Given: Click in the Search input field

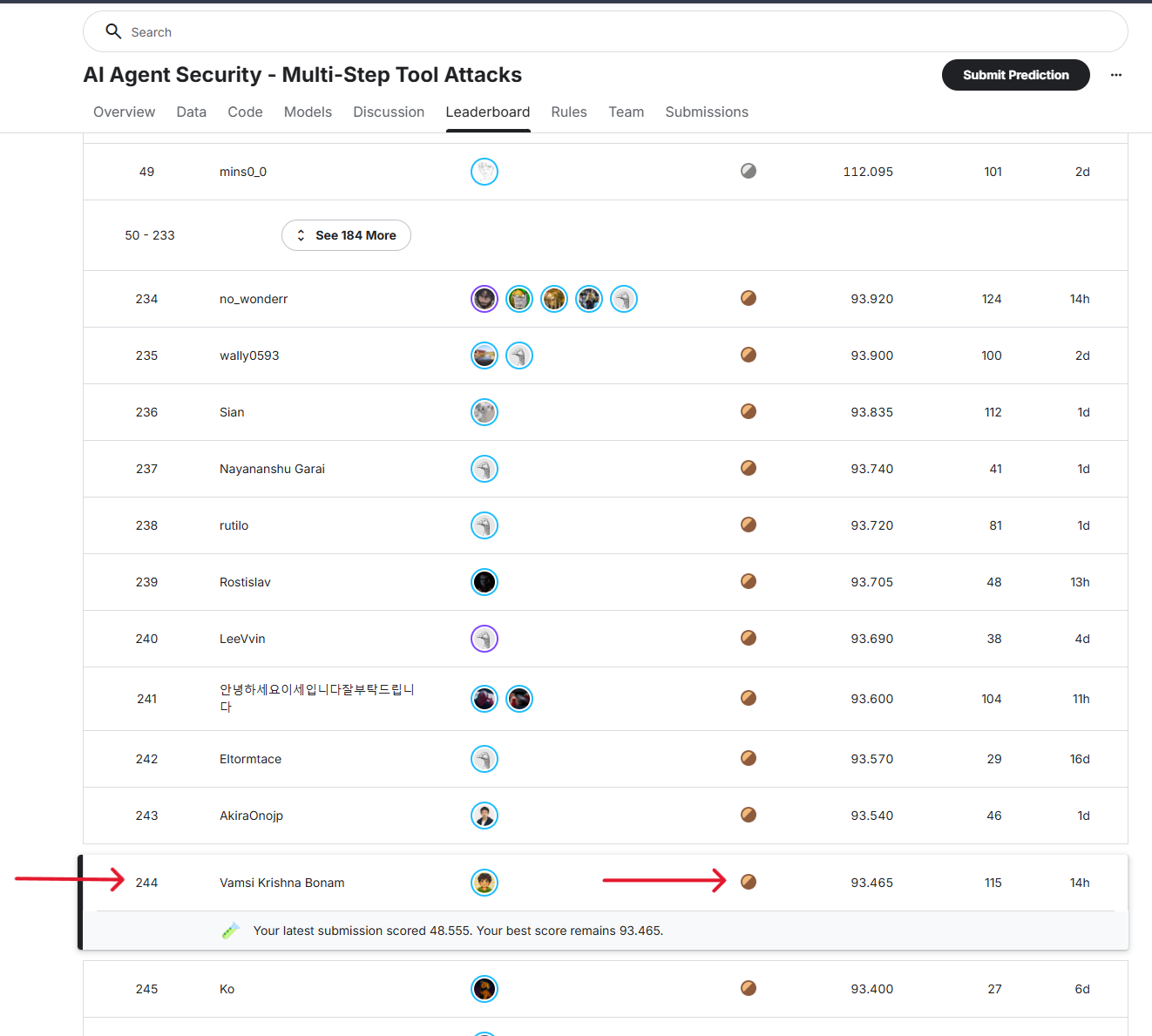Looking at the screenshot, I should [606, 31].
